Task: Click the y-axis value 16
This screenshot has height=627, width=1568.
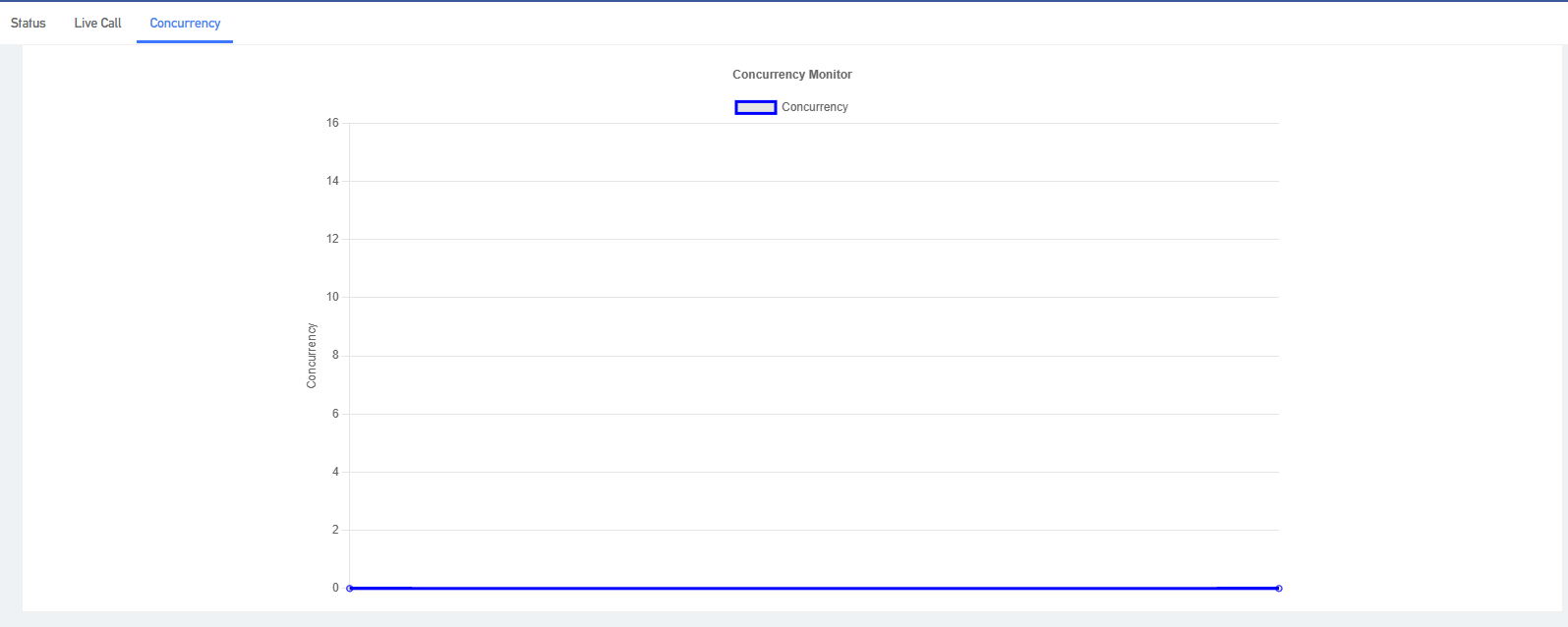Action: pyautogui.click(x=332, y=123)
